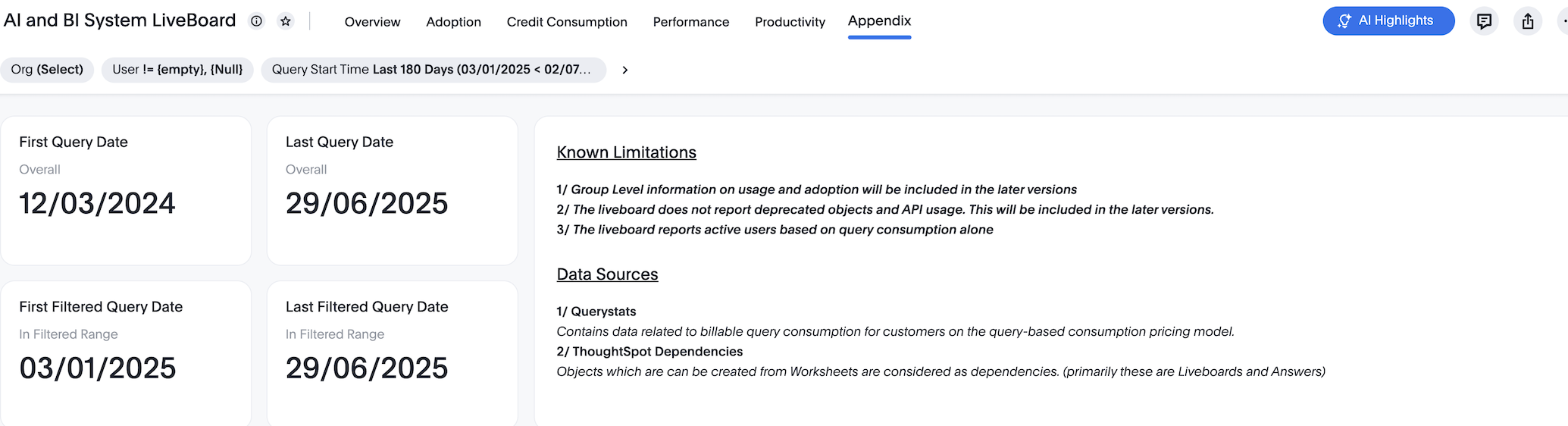Image resolution: width=1568 pixels, height=426 pixels.
Task: Click the AI Highlights button
Action: [1388, 21]
